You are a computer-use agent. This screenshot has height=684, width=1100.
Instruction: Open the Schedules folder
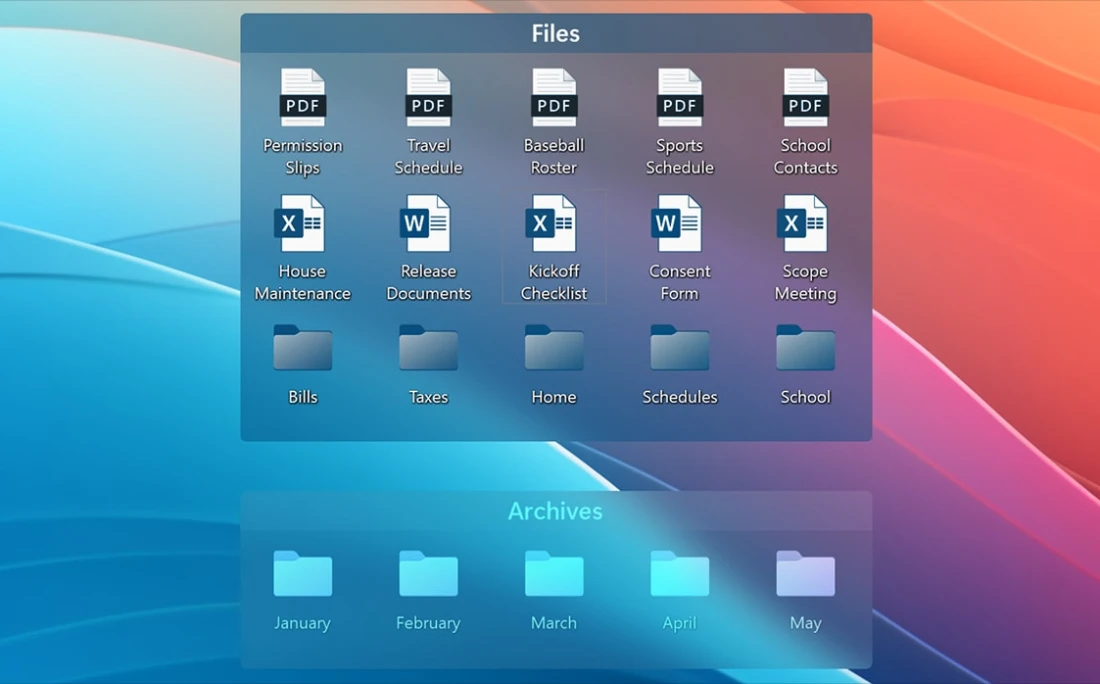pos(680,350)
